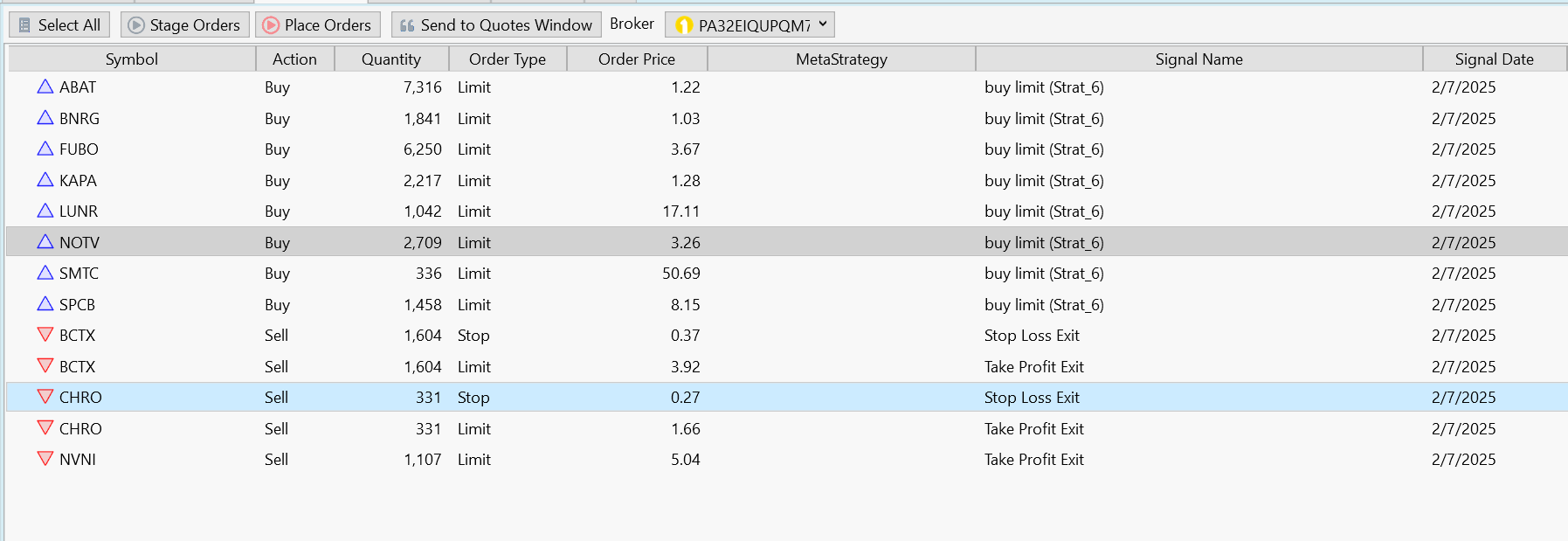Sort by the Signal Date column header
1568x541 pixels.
pos(1494,59)
